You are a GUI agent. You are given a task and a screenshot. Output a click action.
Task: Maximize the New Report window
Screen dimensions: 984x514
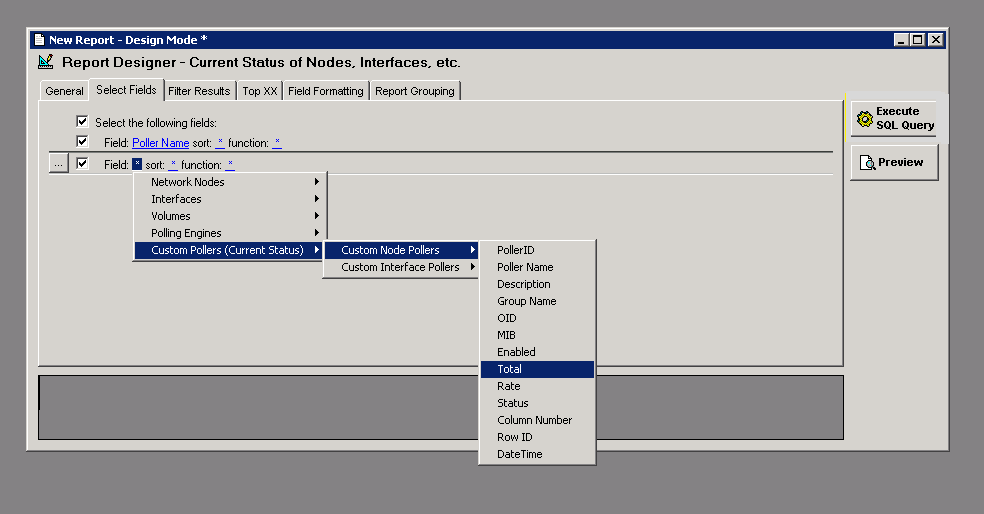[917, 40]
